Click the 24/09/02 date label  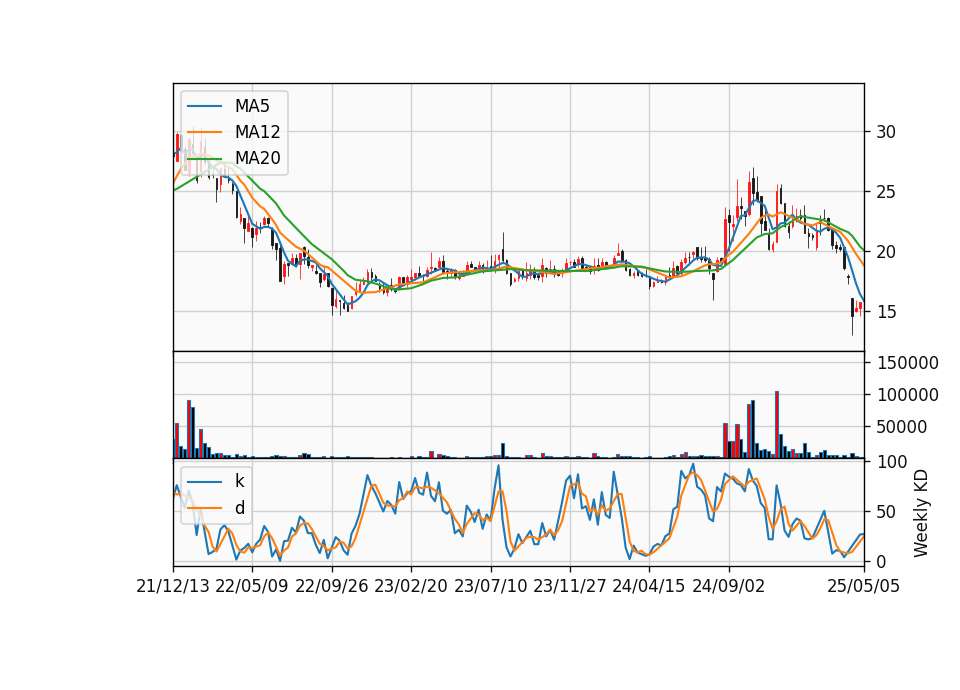(729, 586)
